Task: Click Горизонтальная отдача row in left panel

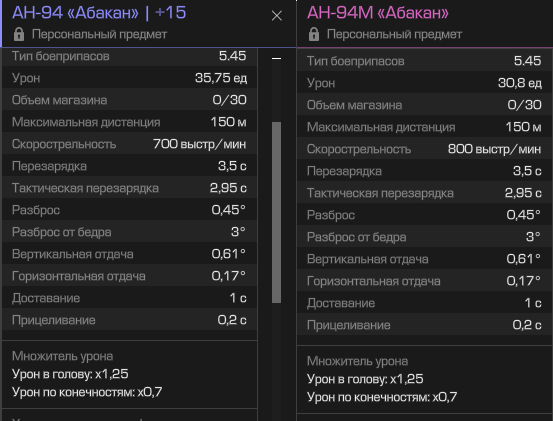Action: tap(129, 276)
